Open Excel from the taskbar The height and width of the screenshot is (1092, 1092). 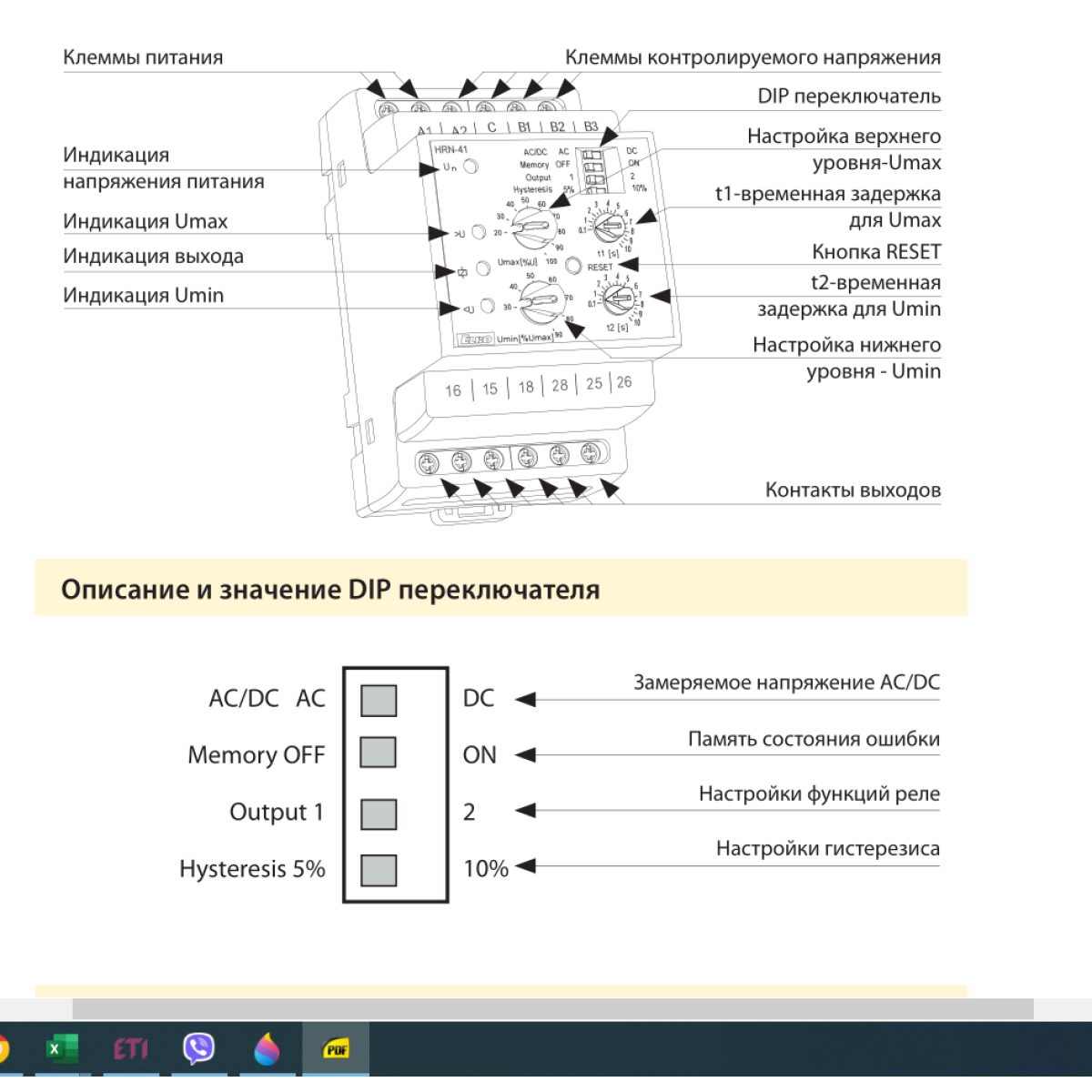(x=61, y=1049)
